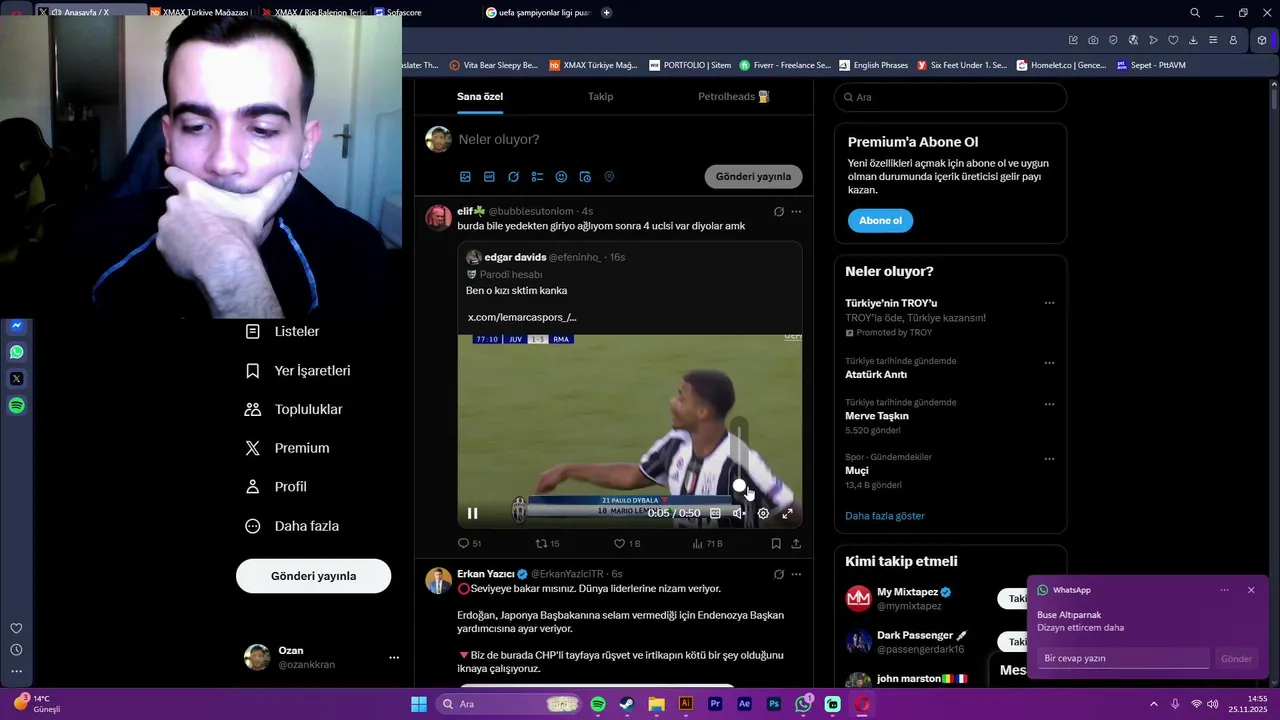Open Messenger in Opera sidebar

[16, 325]
